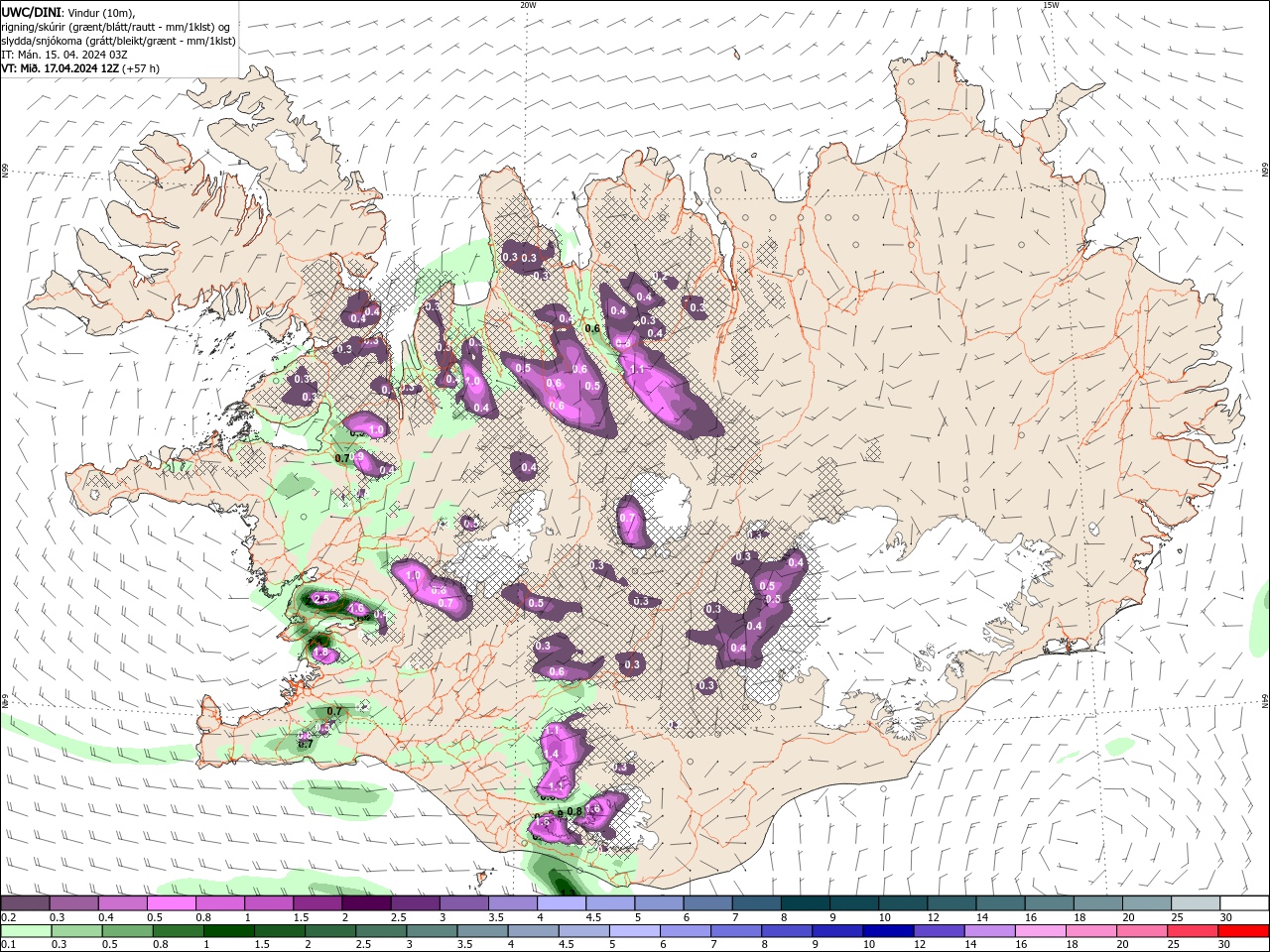Click the black '0.6' value on the map
Viewport: 1270px width, 952px height.
pyautogui.click(x=593, y=328)
